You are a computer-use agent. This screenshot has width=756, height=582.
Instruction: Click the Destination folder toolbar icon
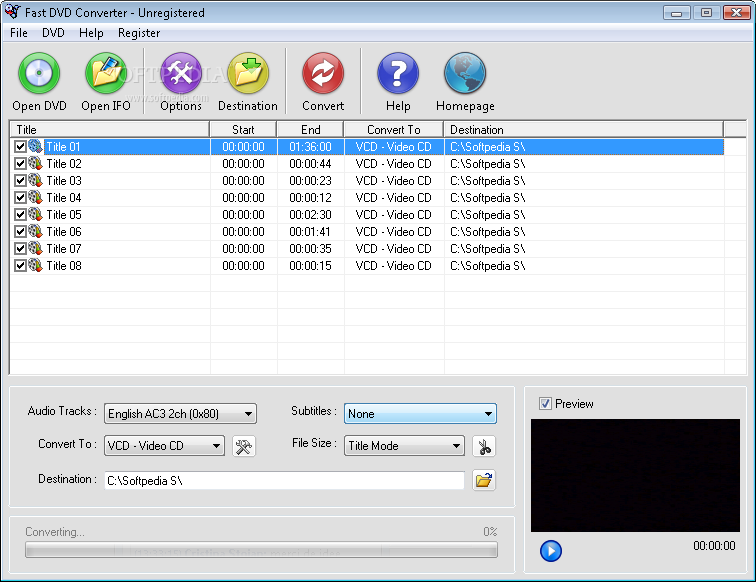click(248, 73)
